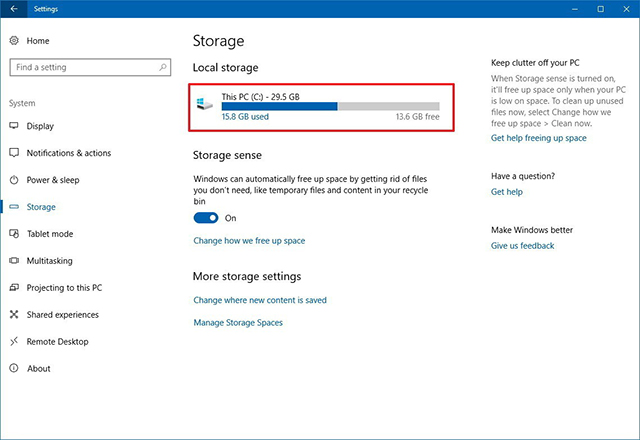Click This PC (C:) - 29.5 GB label
The height and width of the screenshot is (440, 640).
click(260, 97)
